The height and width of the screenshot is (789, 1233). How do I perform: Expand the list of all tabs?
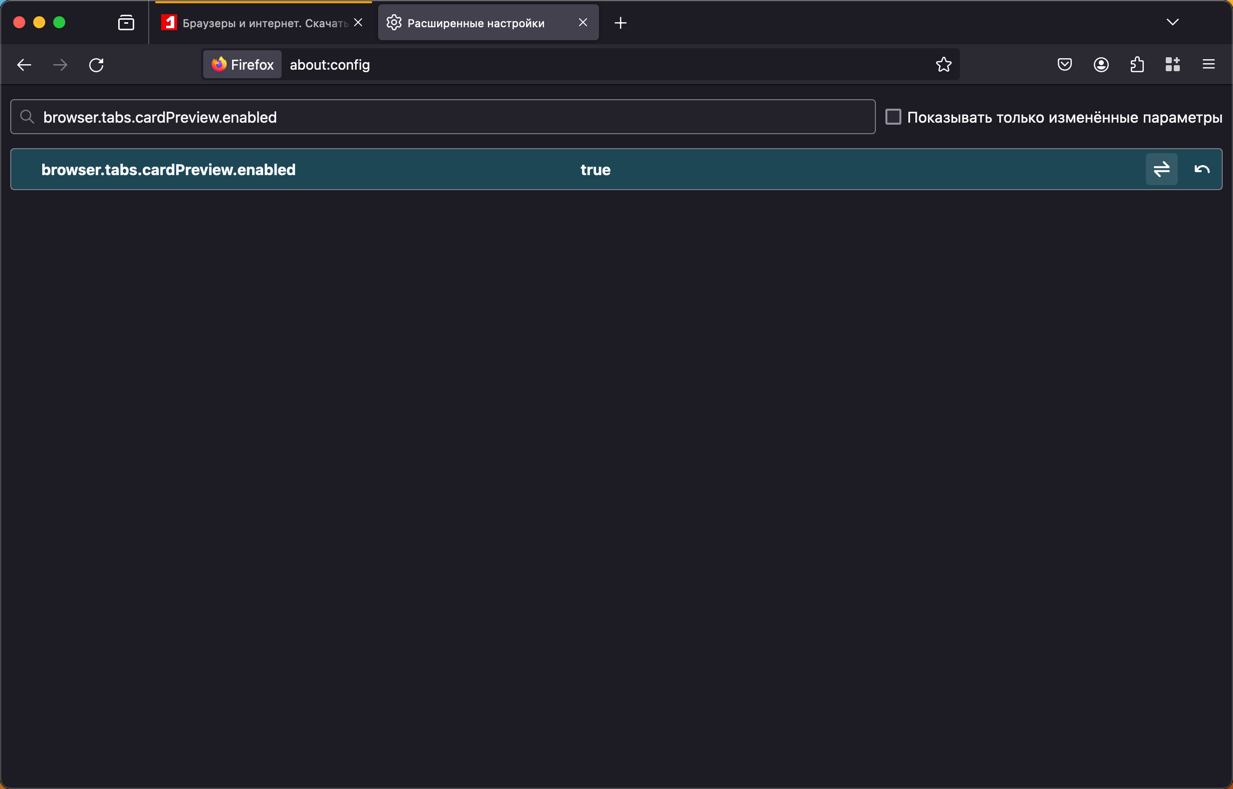(x=1172, y=22)
